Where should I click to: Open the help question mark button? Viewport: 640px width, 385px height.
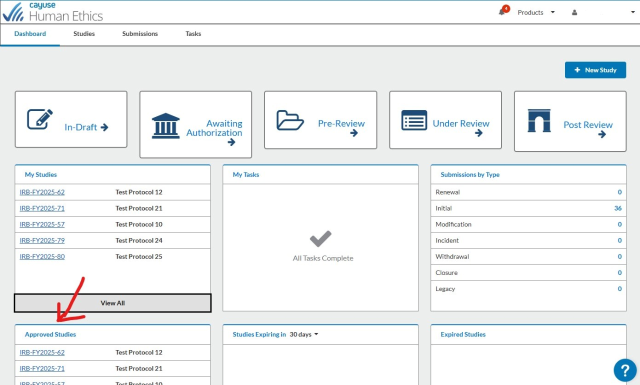click(x=625, y=370)
